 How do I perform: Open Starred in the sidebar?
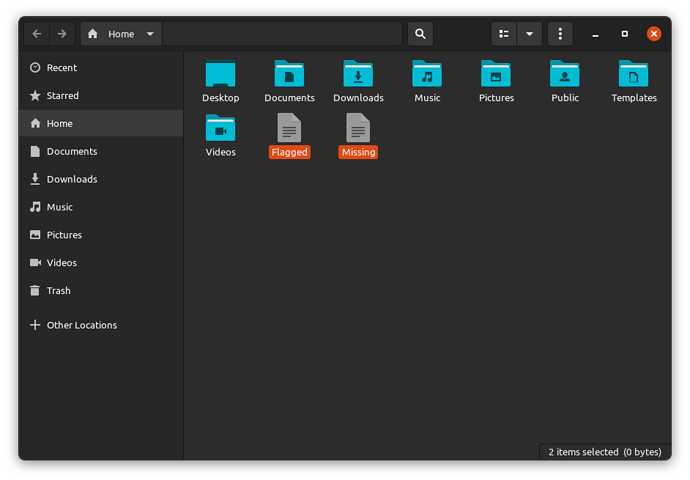[101, 95]
